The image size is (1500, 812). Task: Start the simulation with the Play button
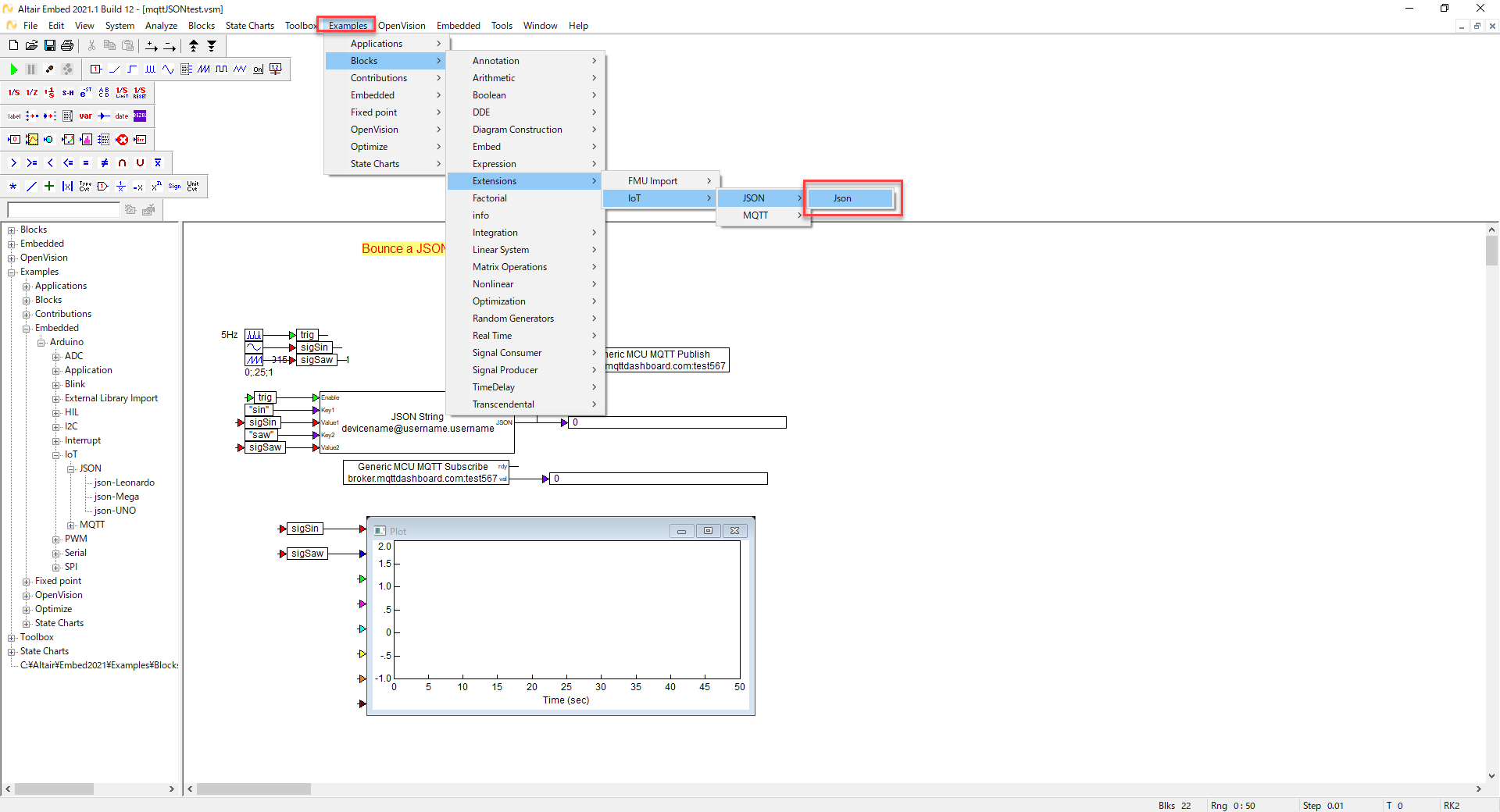pyautogui.click(x=14, y=69)
